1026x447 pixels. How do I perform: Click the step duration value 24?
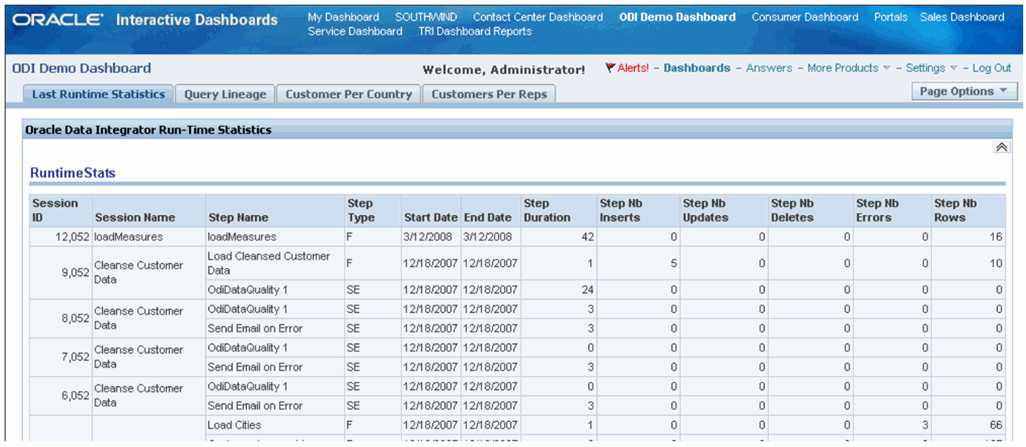pyautogui.click(x=588, y=289)
